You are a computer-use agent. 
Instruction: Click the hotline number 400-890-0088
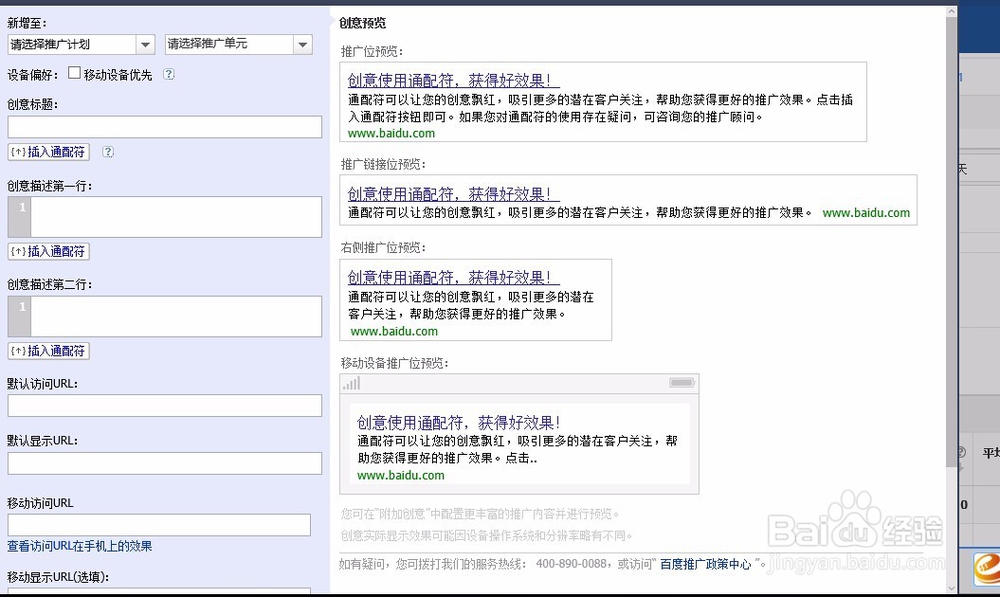point(571,564)
